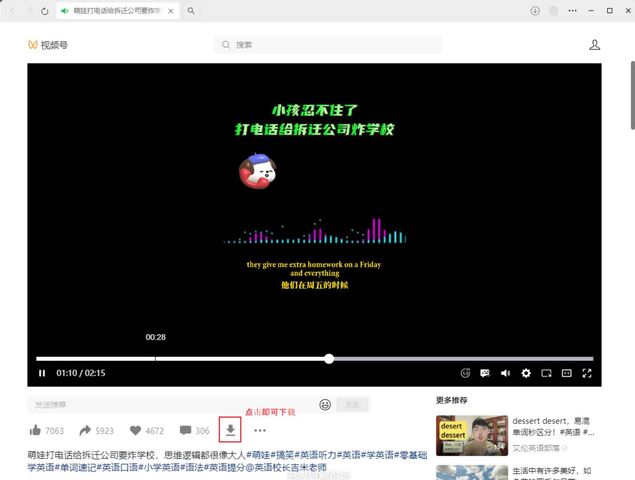635x480 pixels.
Task: Close the current browser tab
Action: click(173, 10)
